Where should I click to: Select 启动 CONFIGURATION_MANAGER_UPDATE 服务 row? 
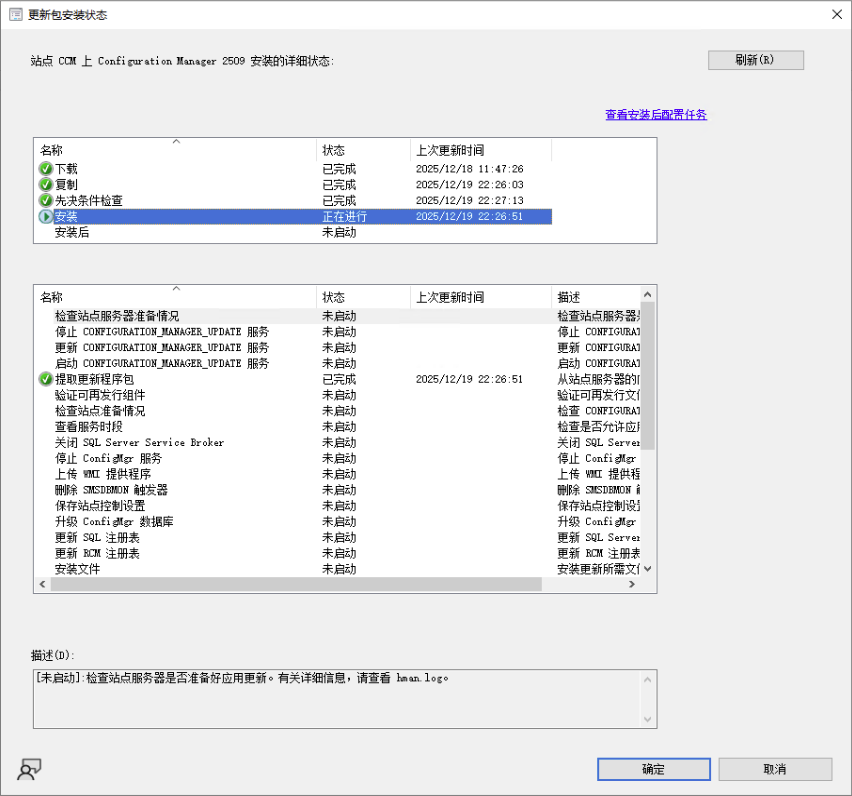coord(338,363)
